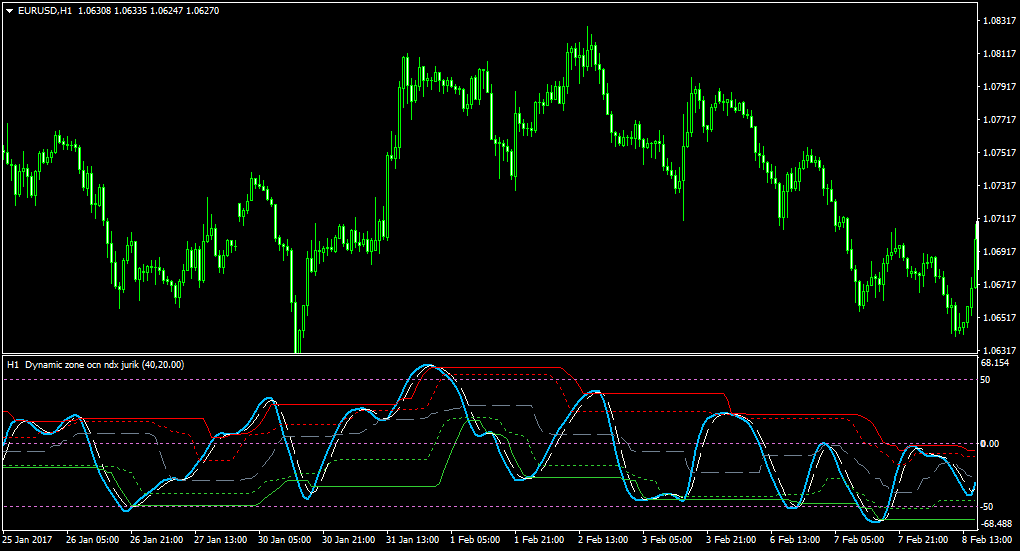1020x551 pixels.
Task: Click price level 1.07317 on price scale
Action: pos(1000,186)
